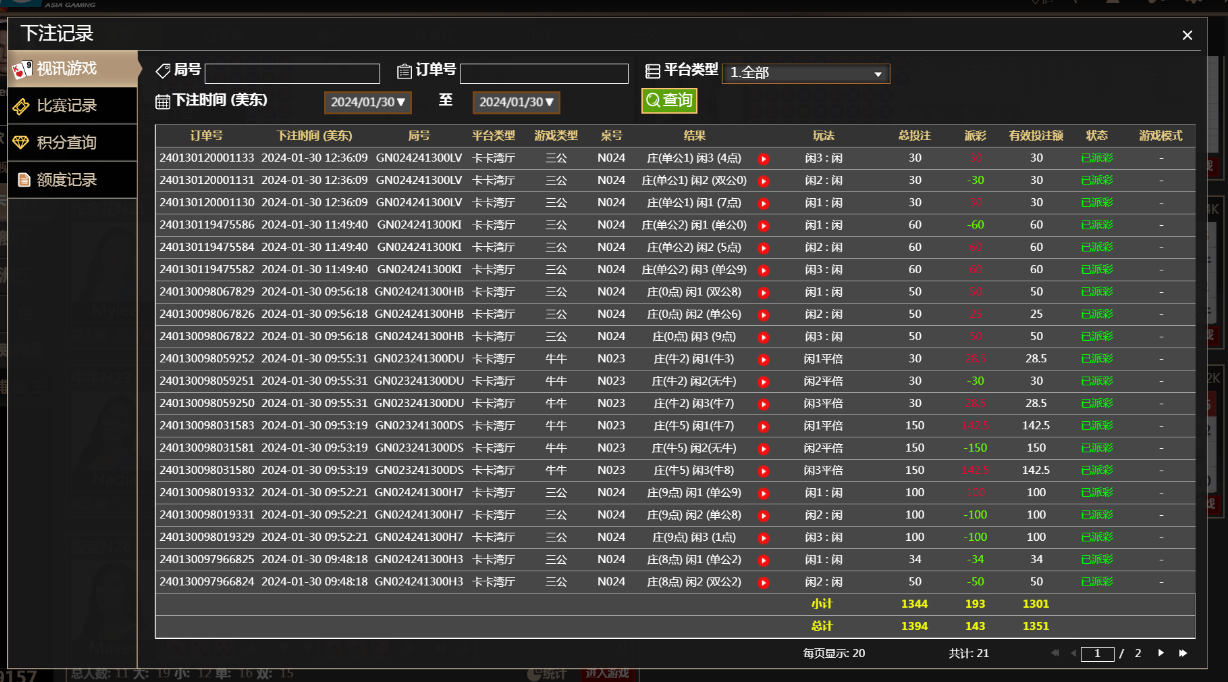The width and height of the screenshot is (1228, 682).
Task: Click the 订单号 input field
Action: (x=544, y=73)
